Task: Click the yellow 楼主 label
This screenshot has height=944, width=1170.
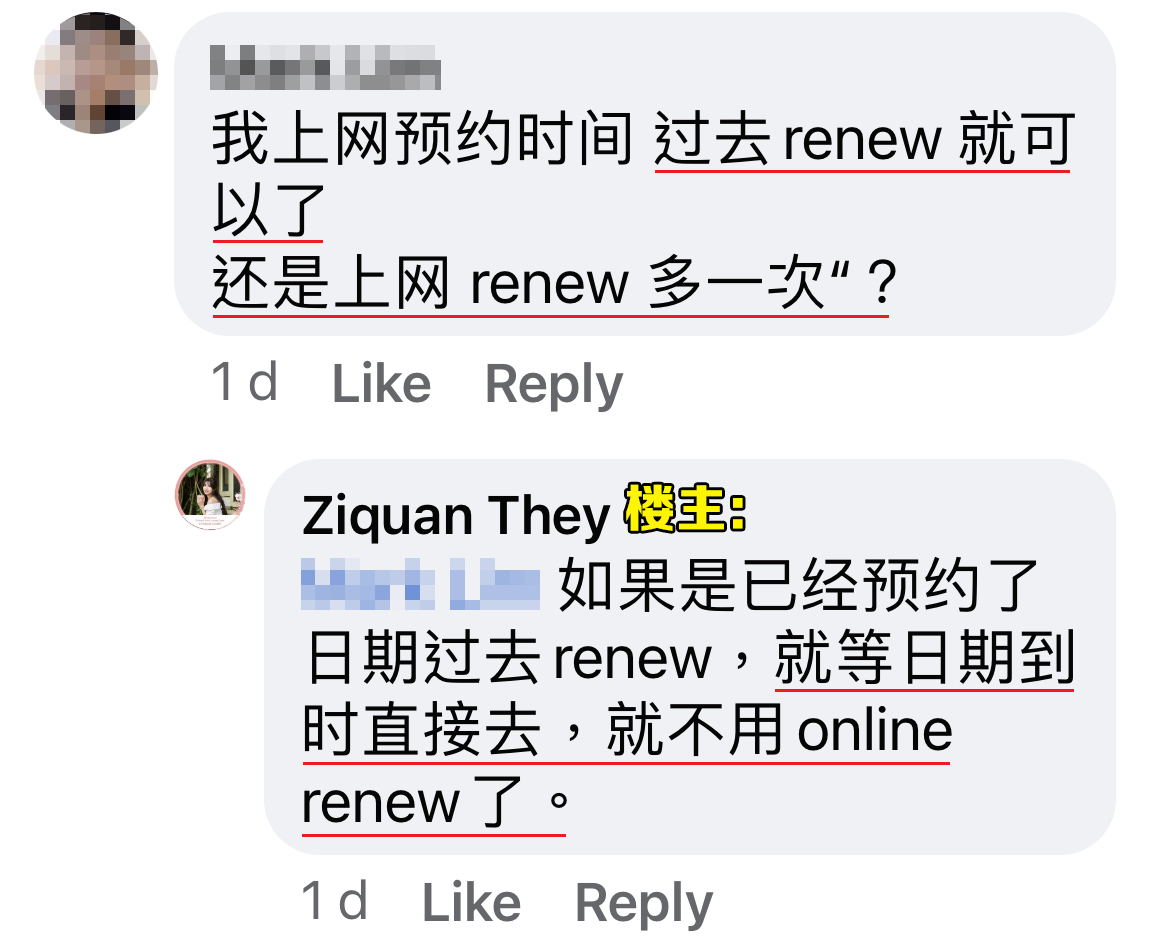Action: coord(685,508)
